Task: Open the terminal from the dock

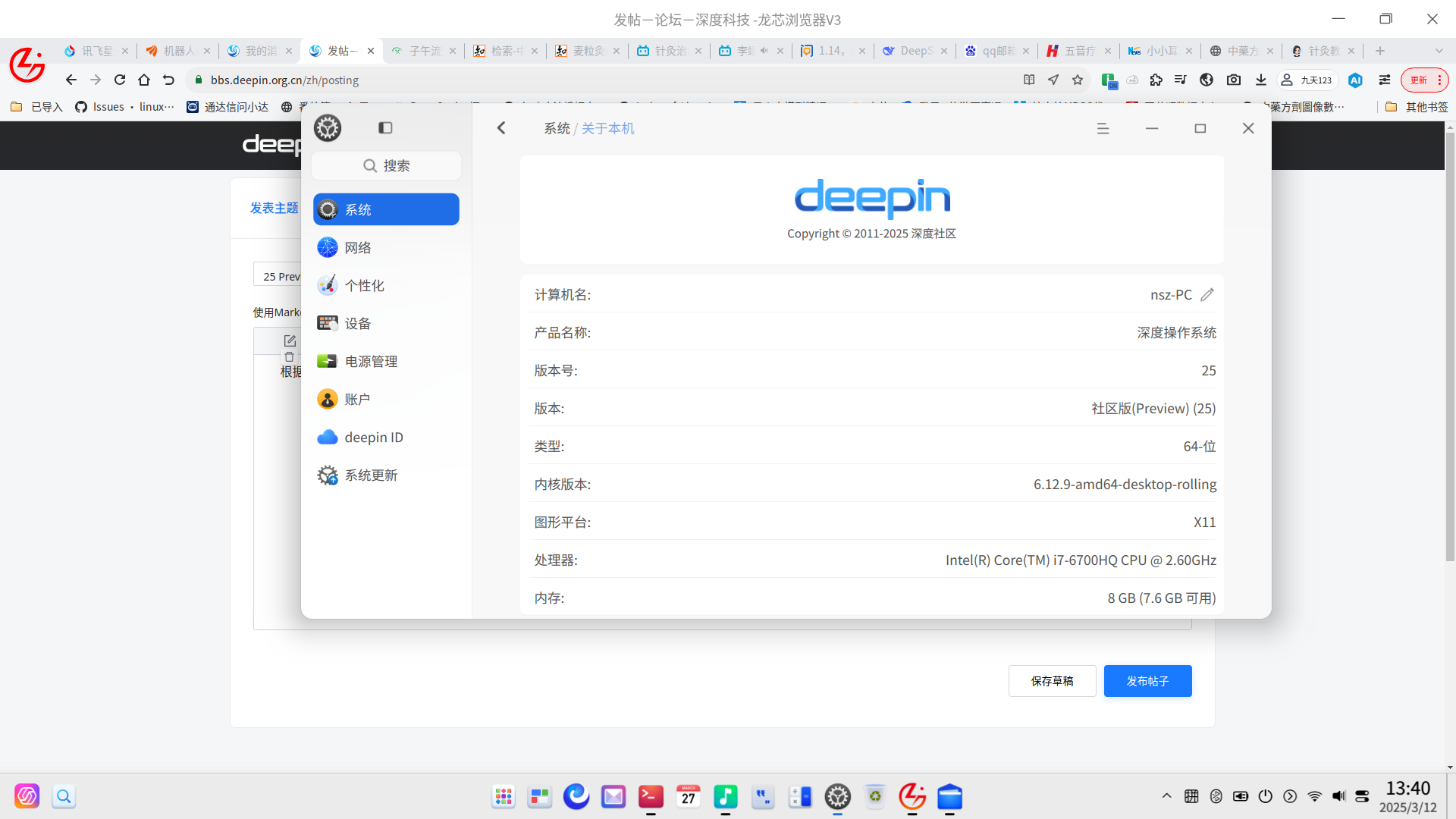Action: (x=651, y=796)
